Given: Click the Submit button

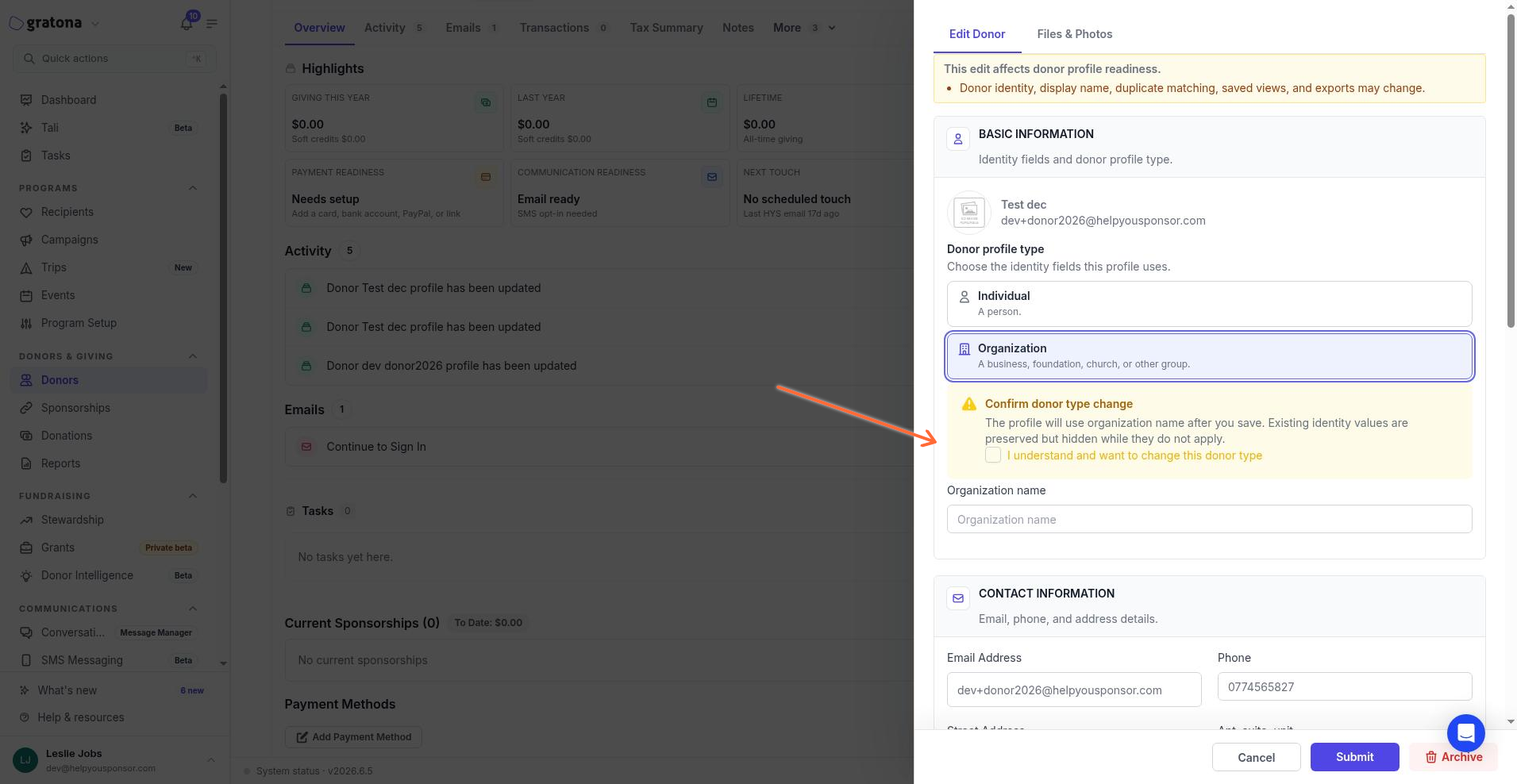Looking at the screenshot, I should 1354,757.
